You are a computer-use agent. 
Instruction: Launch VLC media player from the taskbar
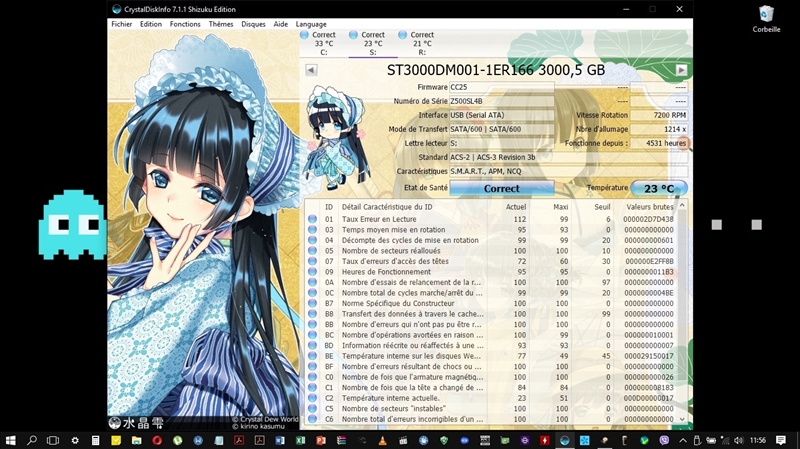382,440
